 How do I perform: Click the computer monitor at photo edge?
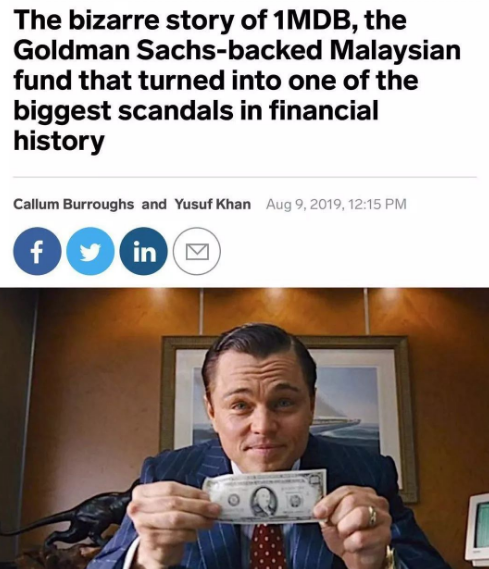pos(477,530)
